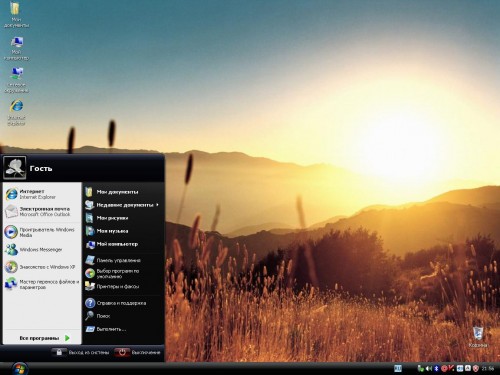Screen dimensions: 500x375
Task: Click the Выключение power button
Action: tap(138, 352)
